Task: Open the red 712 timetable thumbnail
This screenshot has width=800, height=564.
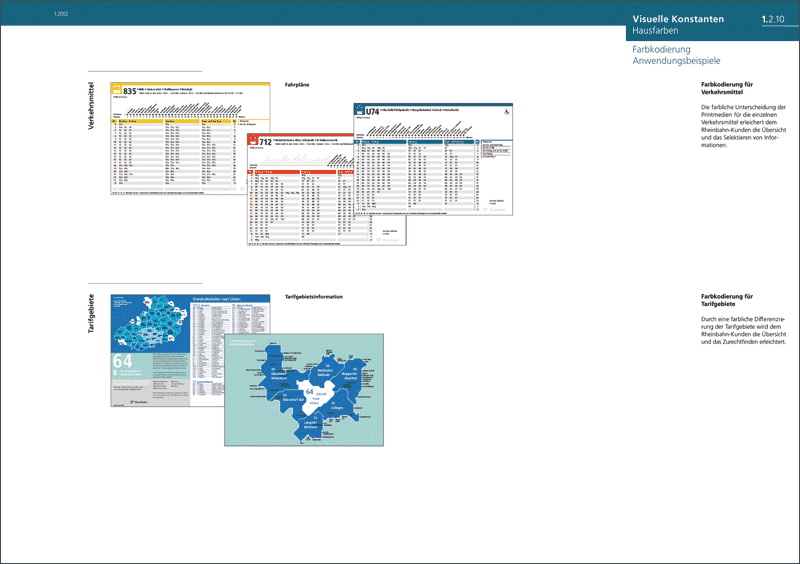Action: click(300, 215)
